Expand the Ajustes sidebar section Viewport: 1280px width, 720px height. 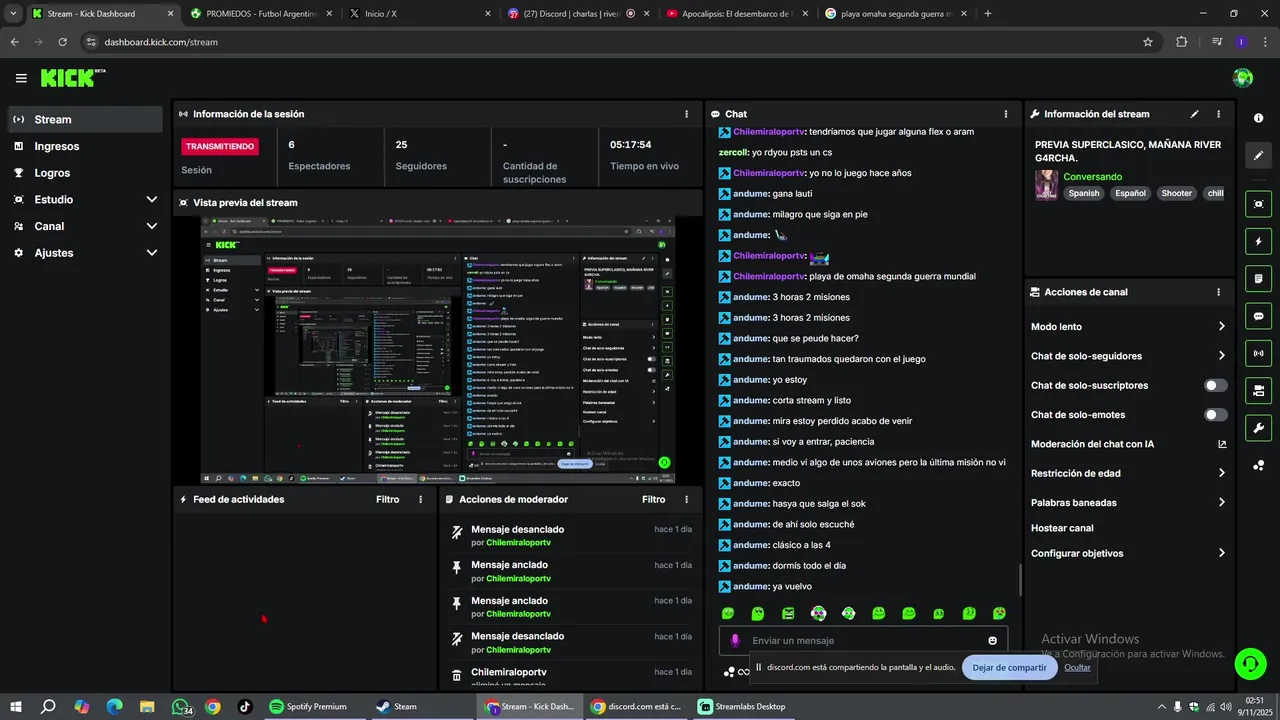tap(85, 253)
